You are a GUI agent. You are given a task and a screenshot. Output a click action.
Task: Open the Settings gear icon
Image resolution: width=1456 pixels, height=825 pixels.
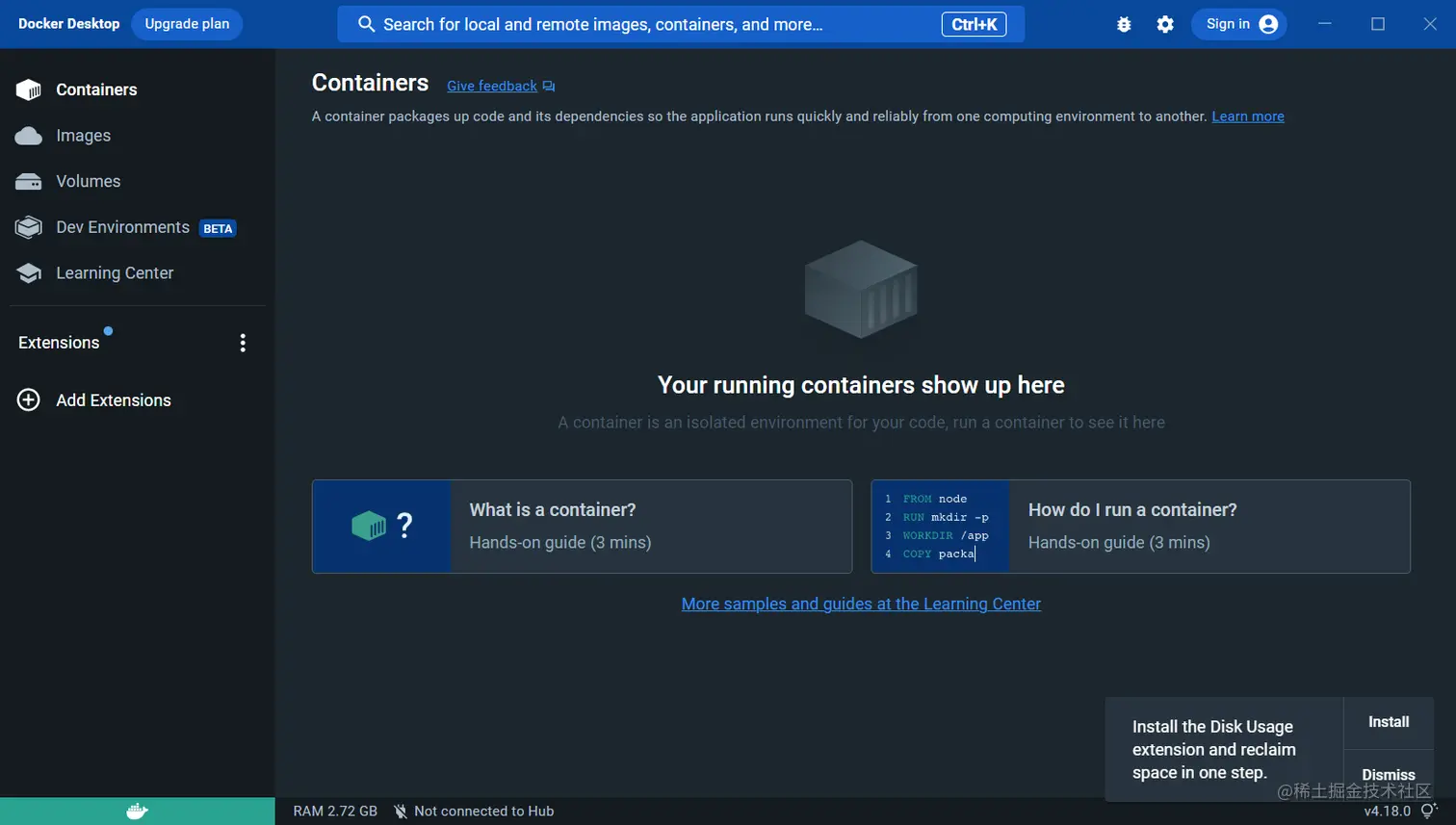(x=1165, y=24)
